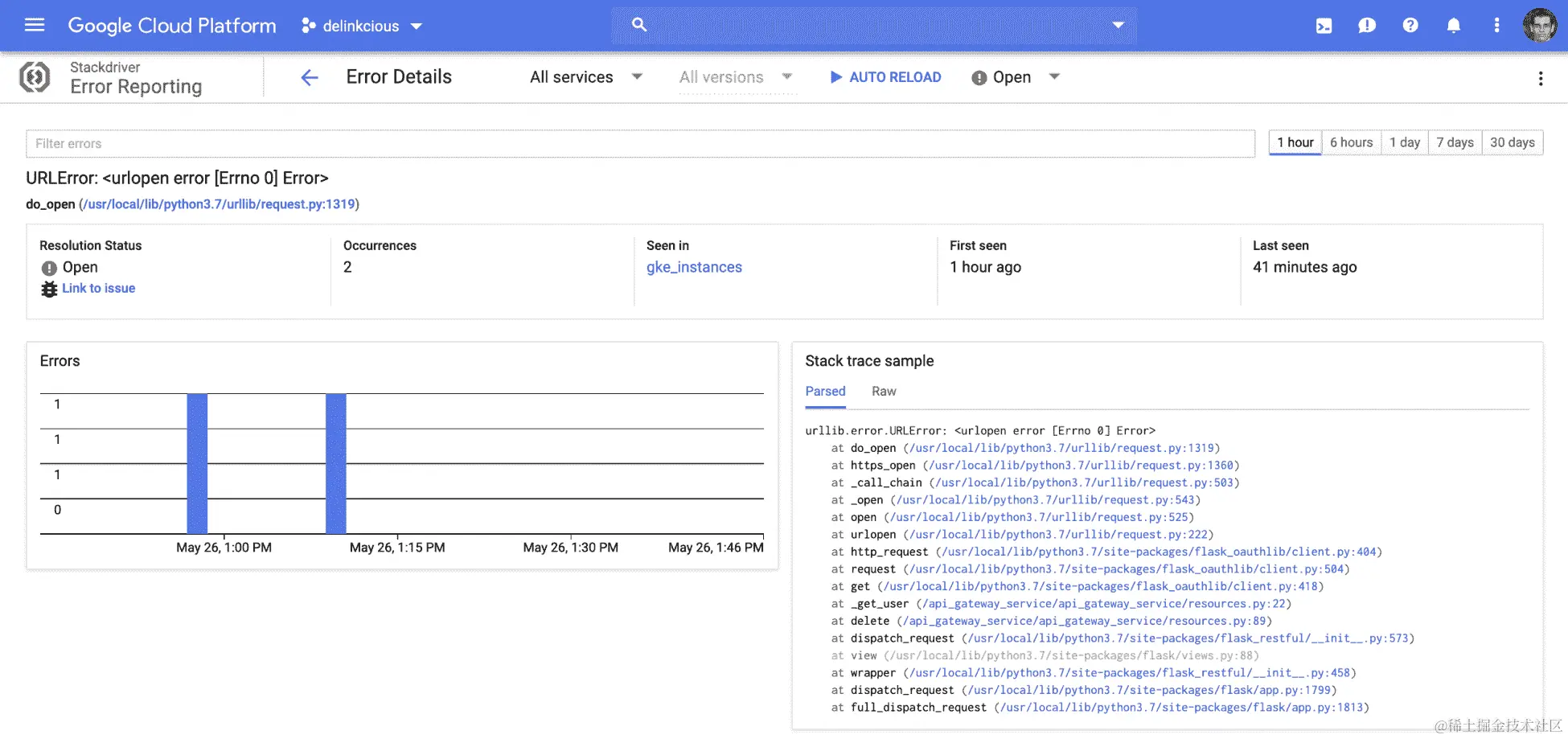Activate Cloud Shell icon
Viewport: 1568px width, 739px height.
1324,26
